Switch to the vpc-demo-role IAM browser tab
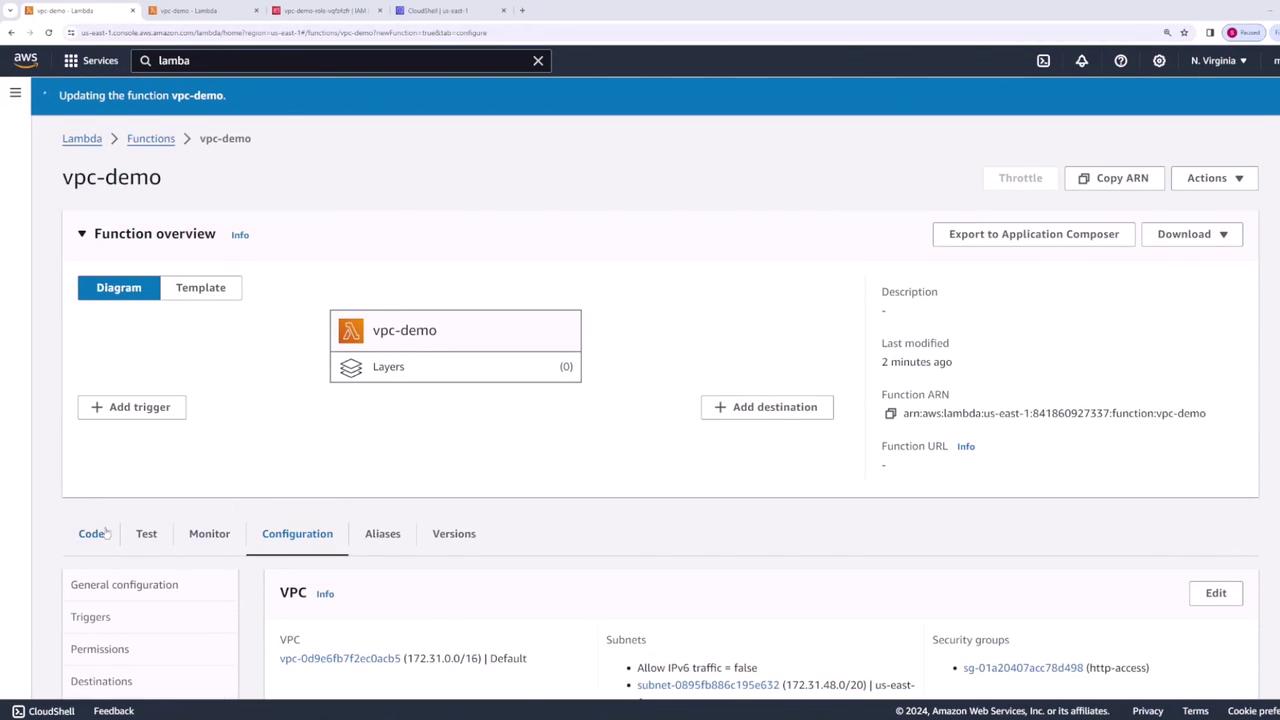This screenshot has height=720, width=1280. coord(327,10)
